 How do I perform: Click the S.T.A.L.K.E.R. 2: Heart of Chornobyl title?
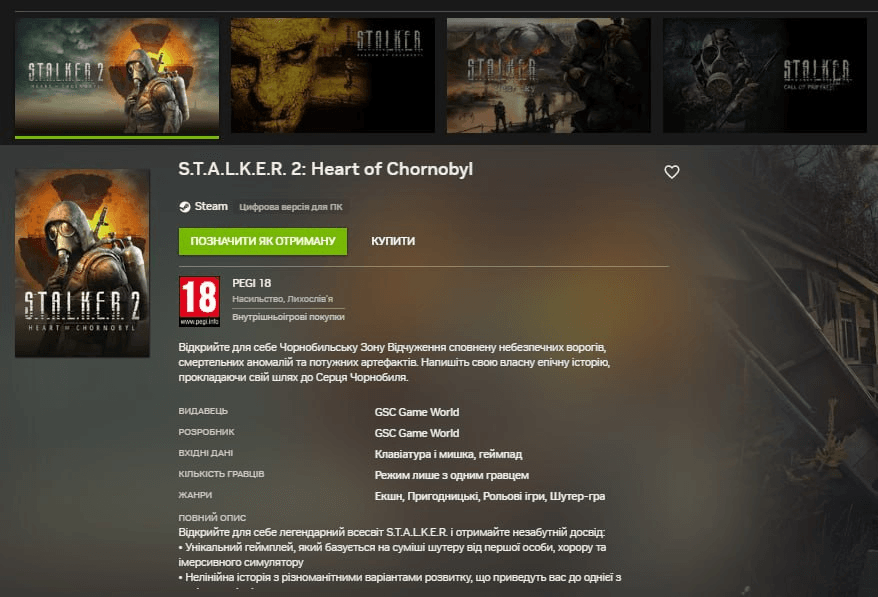click(325, 169)
